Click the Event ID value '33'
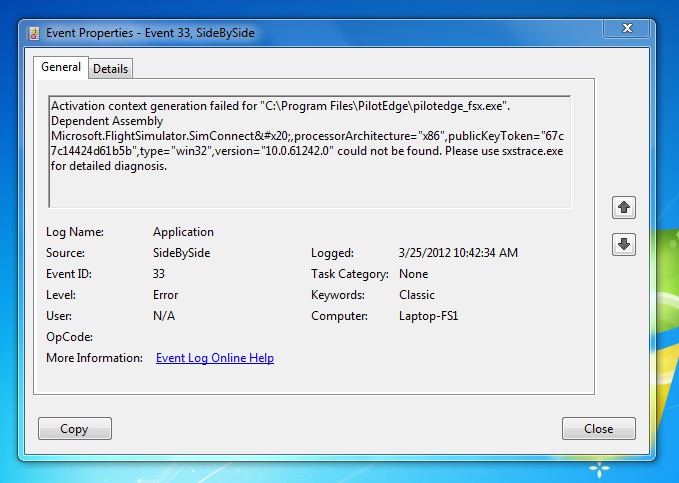 159,274
